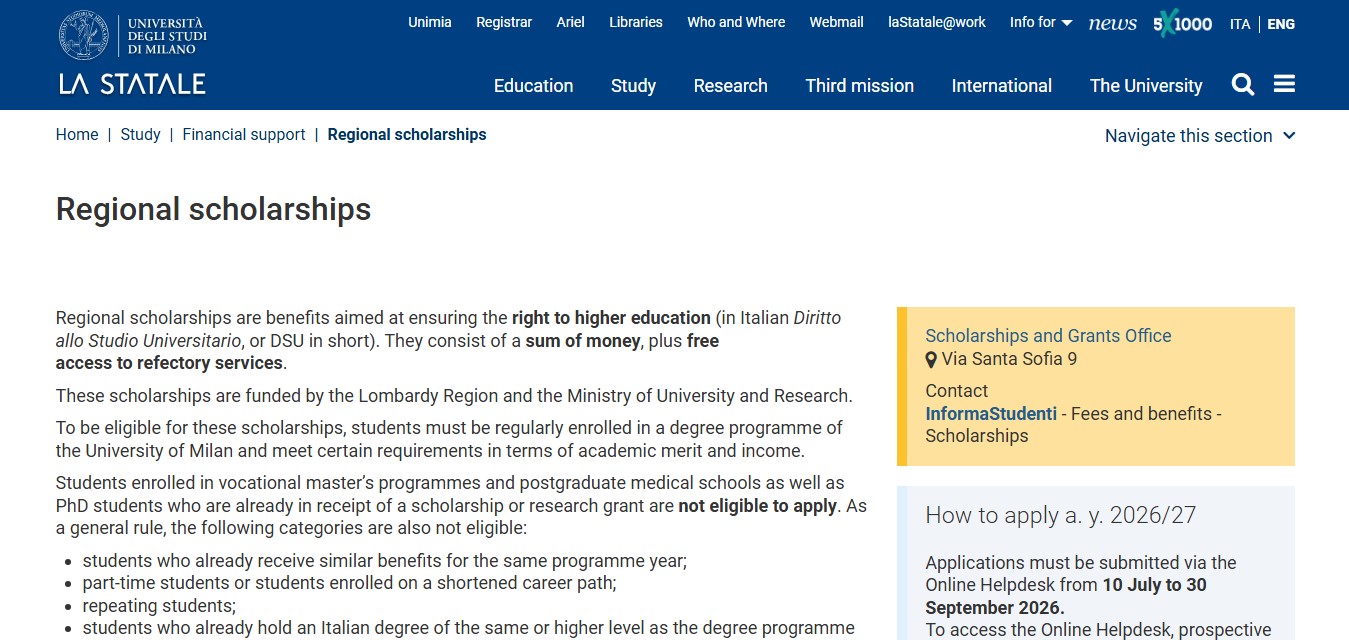Open the hamburger menu icon
Screen dimensions: 1349x640
1285,84
